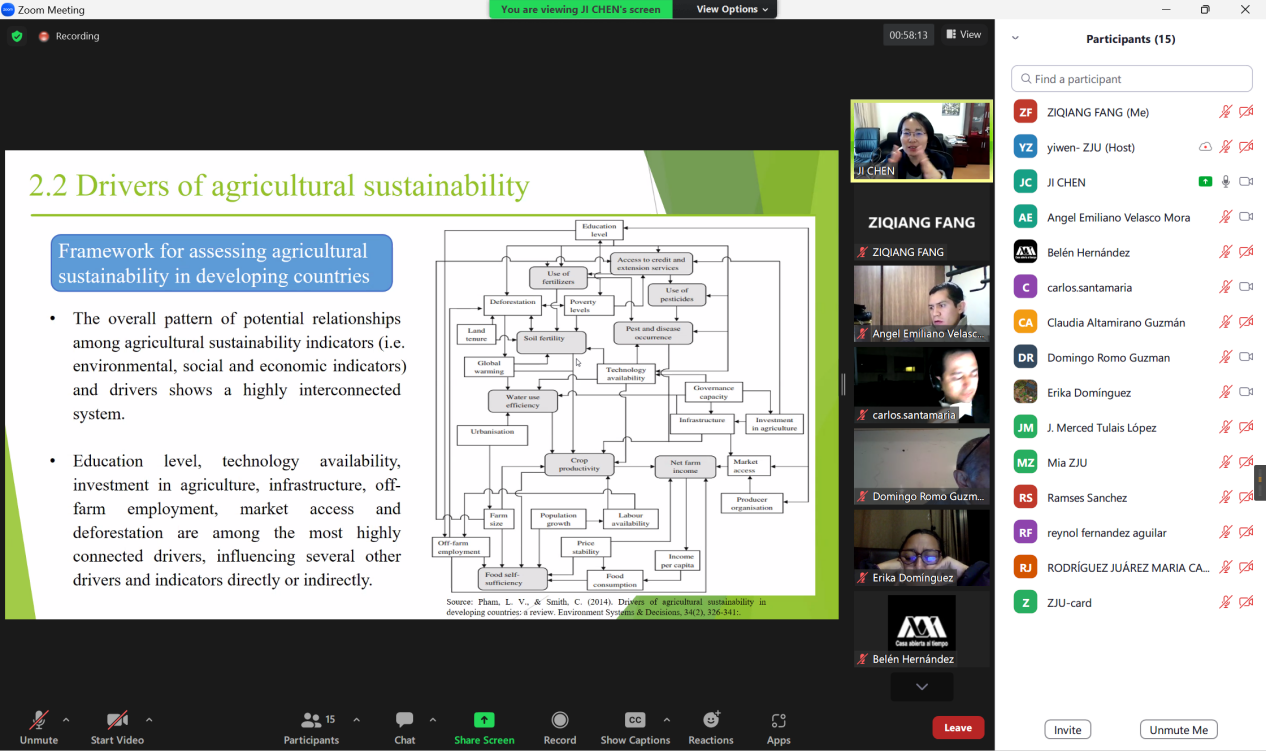Toggle the Unmute microphone button
Image resolution: width=1266 pixels, height=751 pixels.
pos(39,720)
